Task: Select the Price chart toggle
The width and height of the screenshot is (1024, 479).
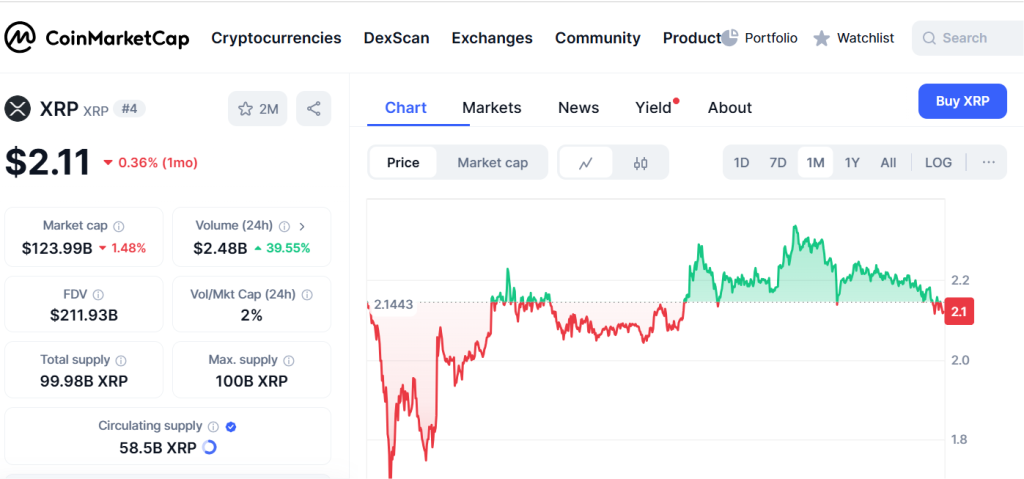Action: [x=403, y=163]
